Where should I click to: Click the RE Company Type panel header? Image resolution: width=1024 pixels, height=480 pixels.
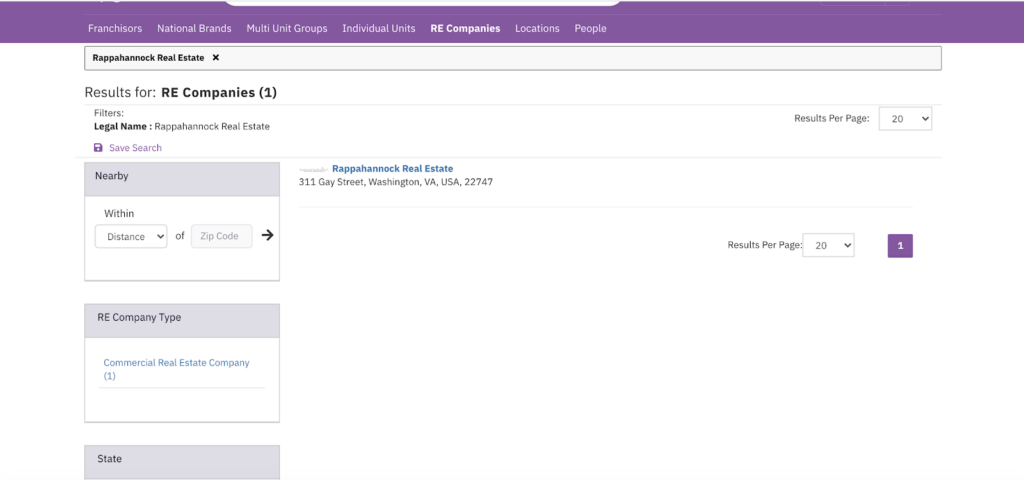click(x=182, y=321)
